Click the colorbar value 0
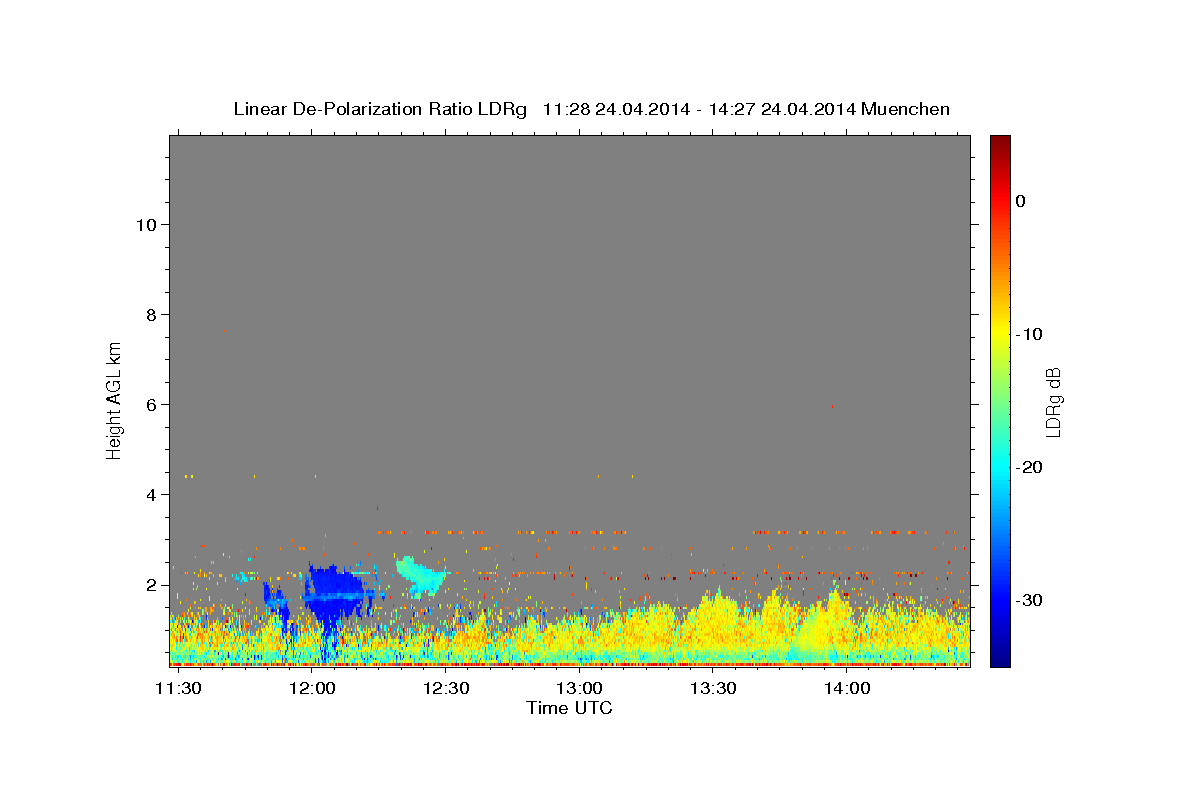1200x800 pixels. 1020,201
